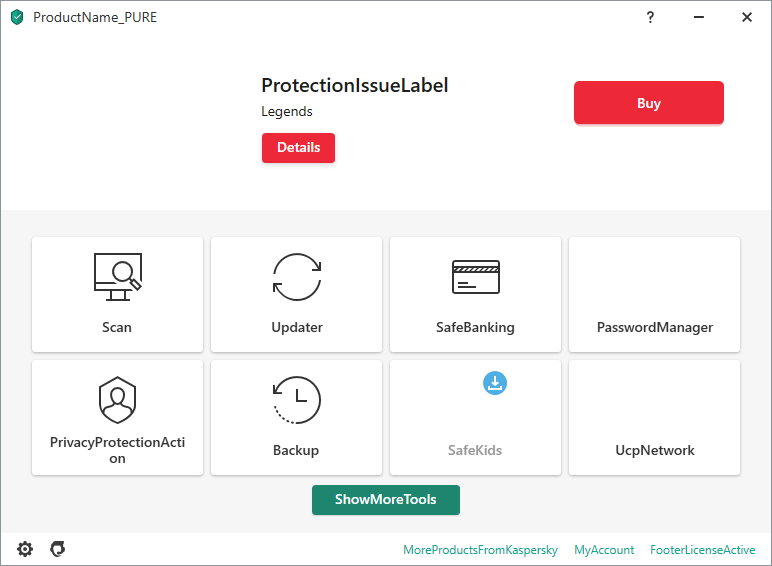This screenshot has width=772, height=566.
Task: Click the Backup clock icon
Action: tap(297, 401)
